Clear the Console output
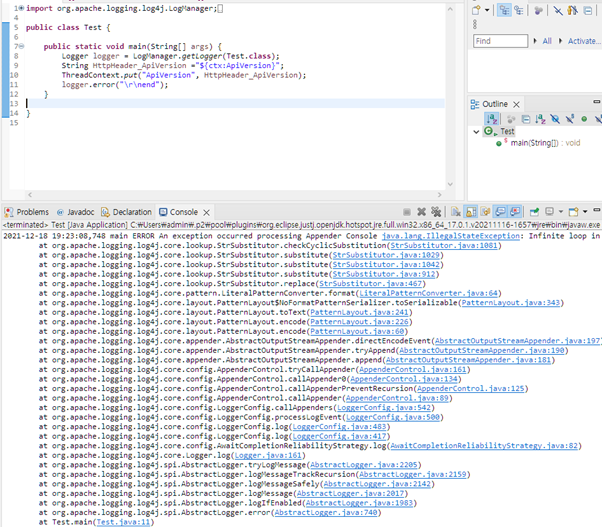602x527 pixels. point(456,212)
